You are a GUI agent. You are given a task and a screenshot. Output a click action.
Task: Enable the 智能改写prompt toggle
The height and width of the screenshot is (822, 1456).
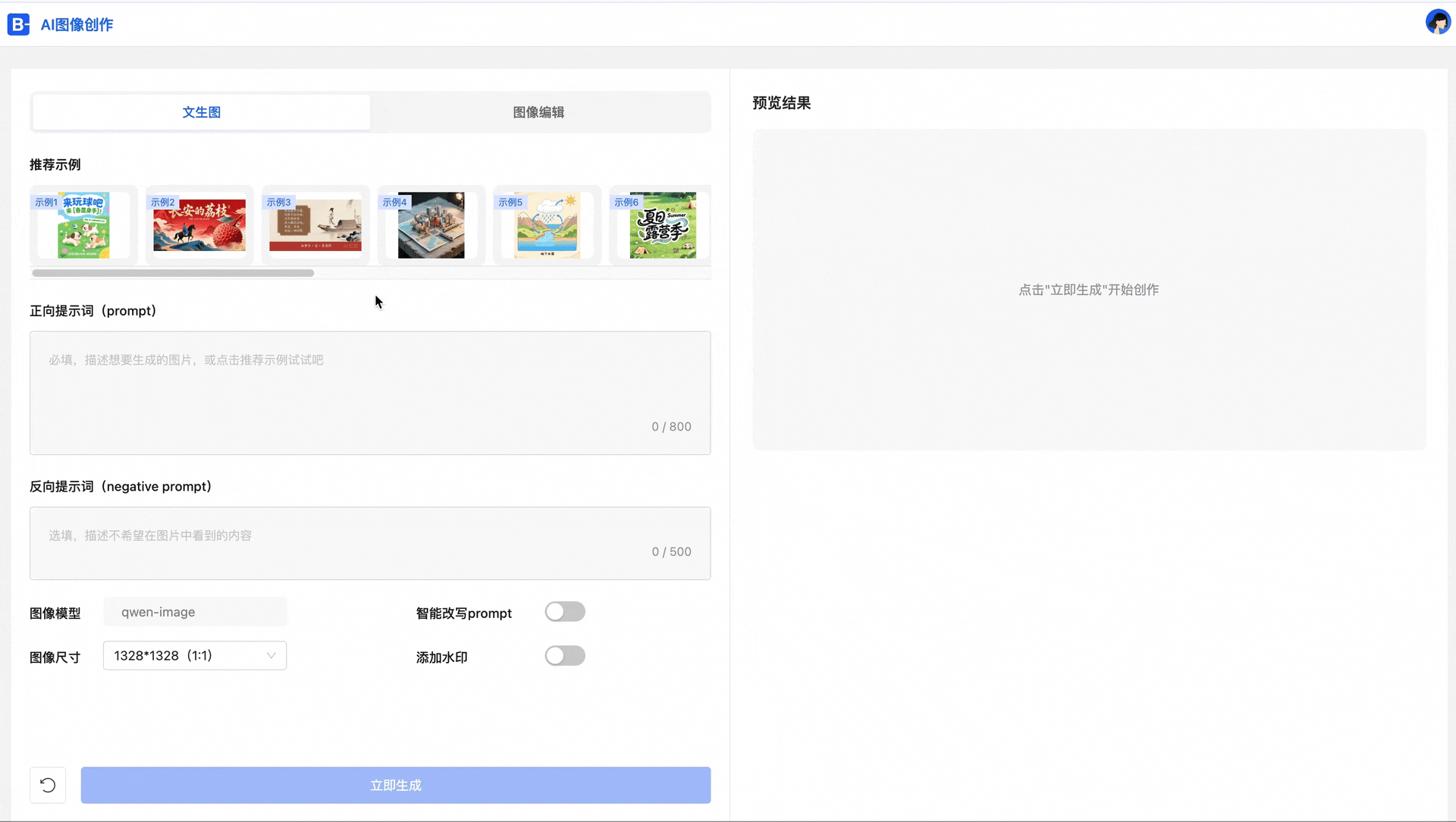pos(565,612)
